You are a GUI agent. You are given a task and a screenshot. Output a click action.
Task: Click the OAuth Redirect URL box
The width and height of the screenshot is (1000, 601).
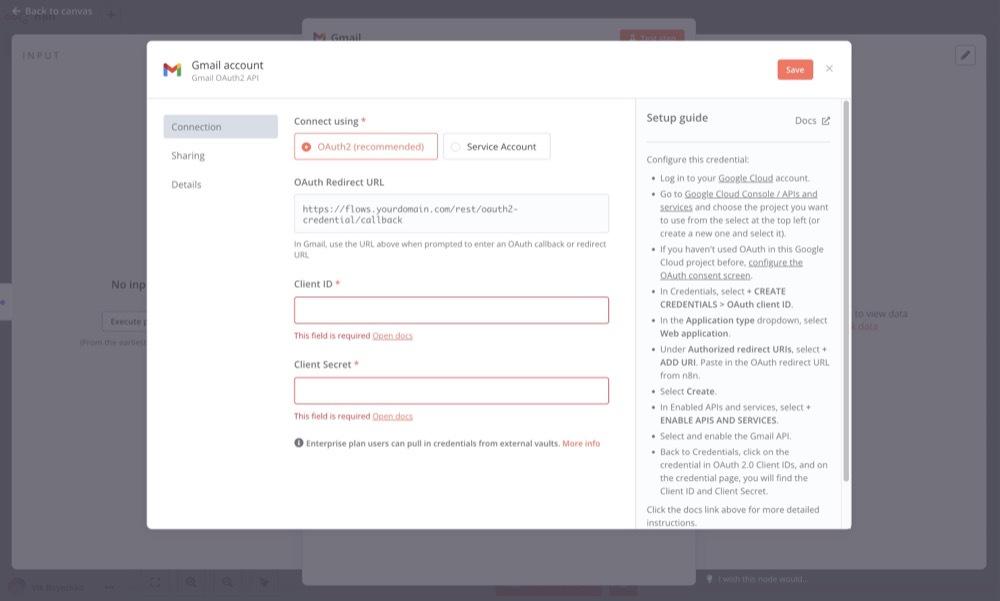[452, 214]
